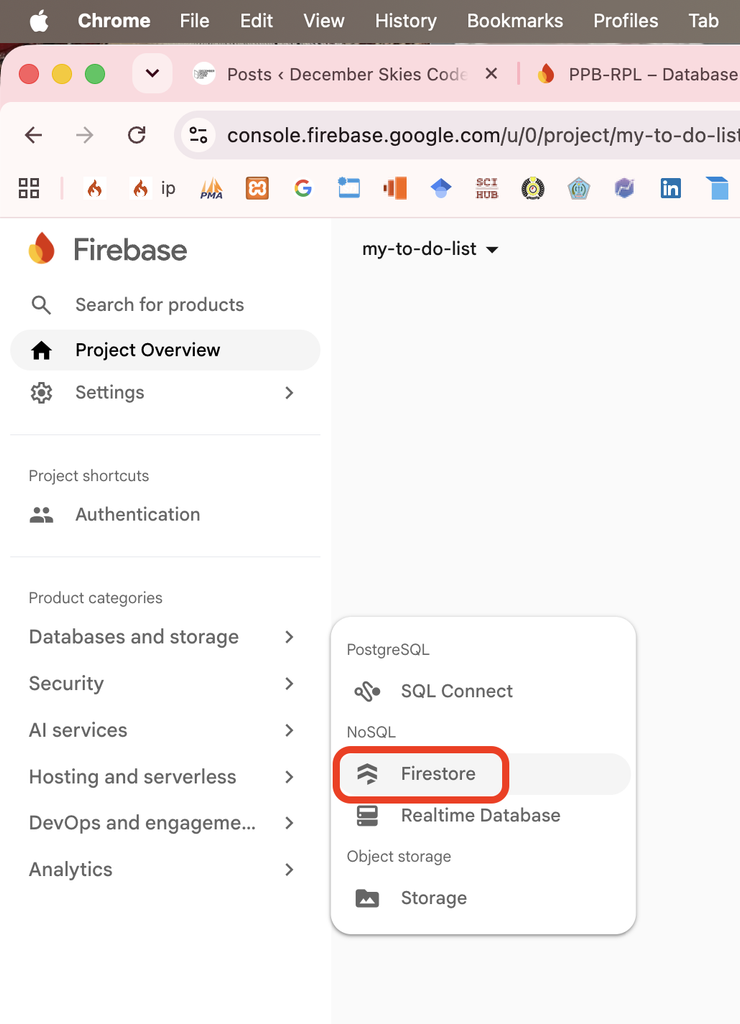Image resolution: width=740 pixels, height=1024 pixels.
Task: Select Realtime Database option
Action: 483,815
